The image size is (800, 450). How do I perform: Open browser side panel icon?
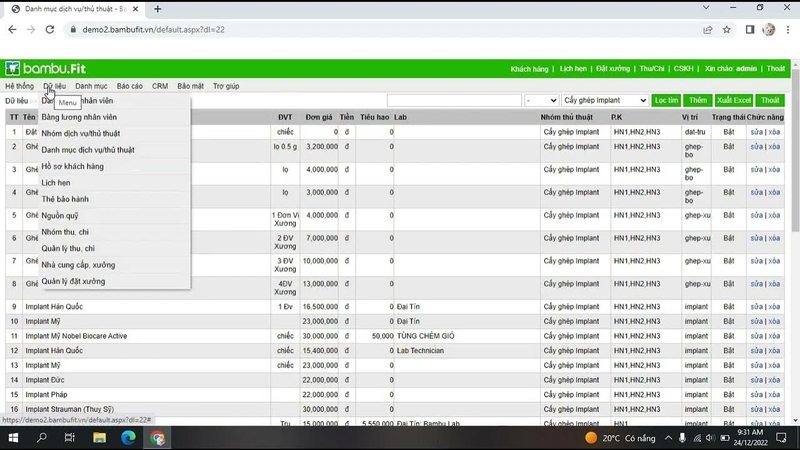coord(749,30)
